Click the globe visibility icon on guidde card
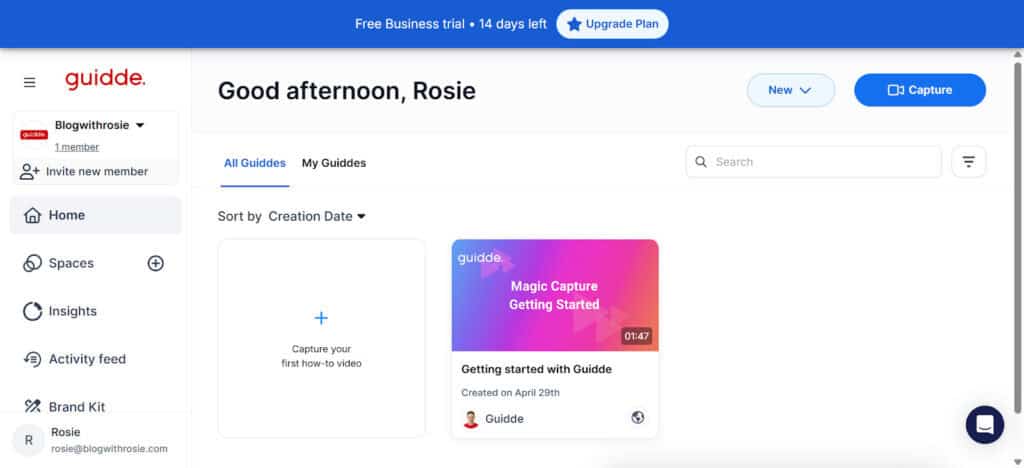Screen dimensions: 1024x468 (638, 418)
